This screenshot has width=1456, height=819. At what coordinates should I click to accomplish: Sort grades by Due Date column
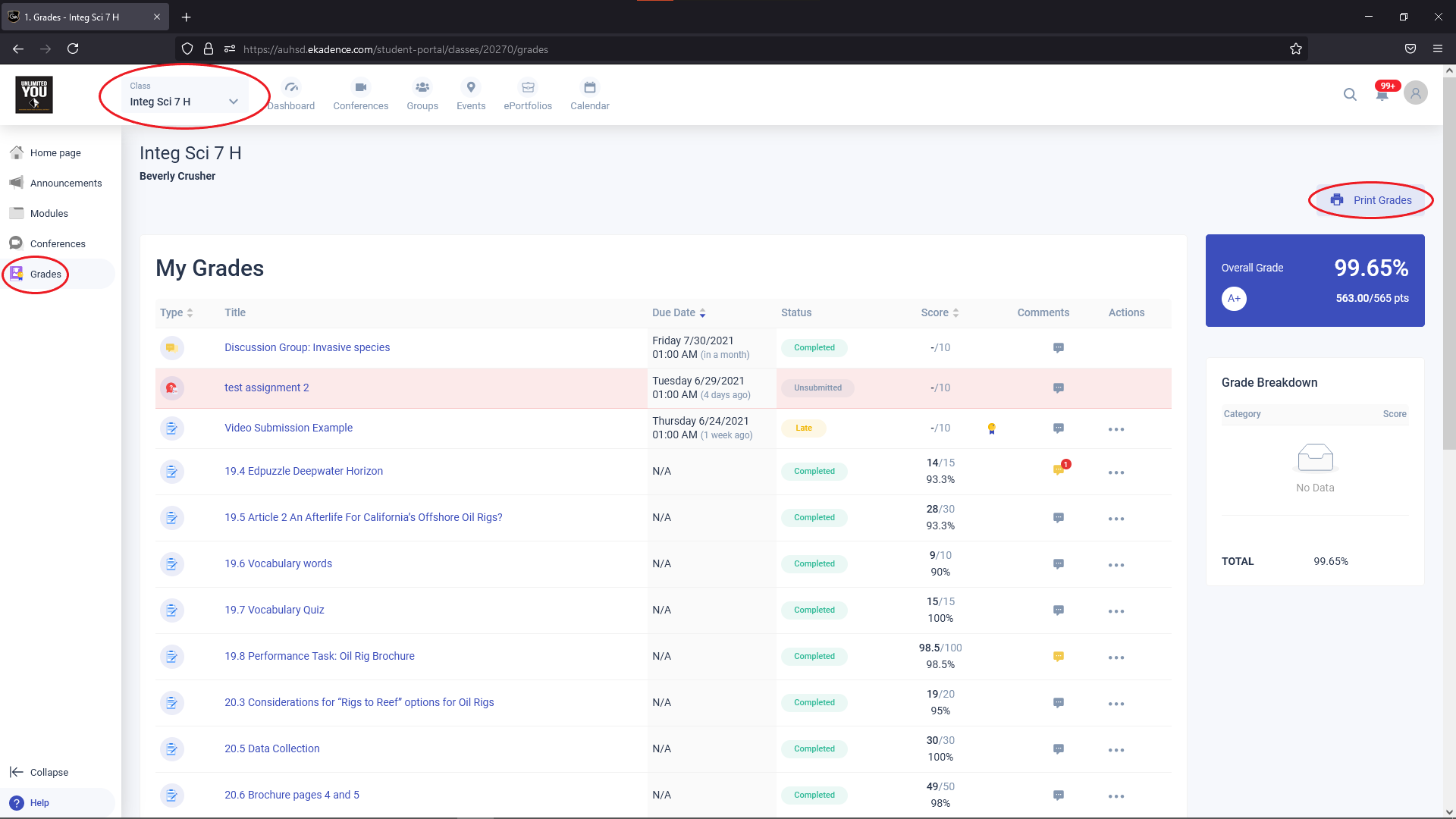coord(679,312)
